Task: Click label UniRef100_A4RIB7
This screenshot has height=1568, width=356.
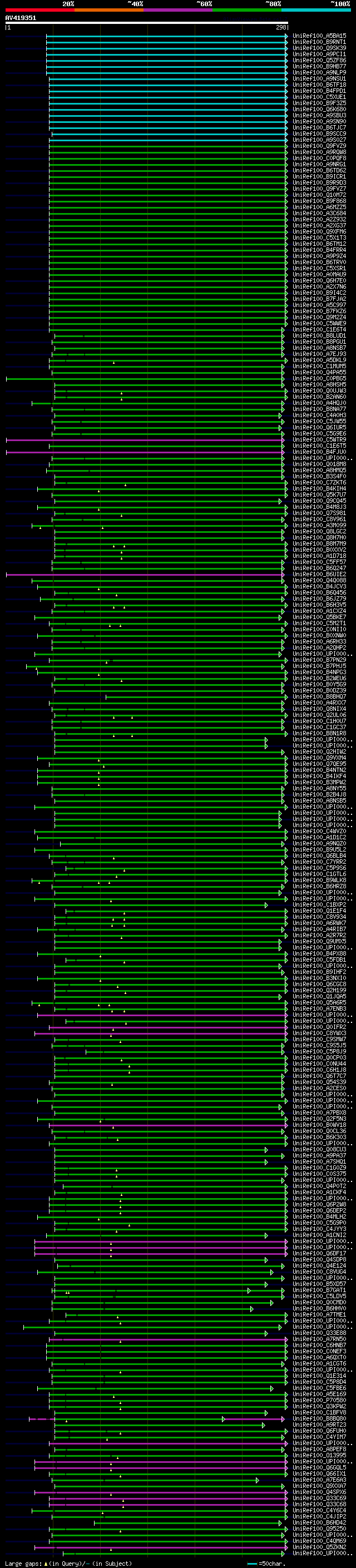Action: 319,929
